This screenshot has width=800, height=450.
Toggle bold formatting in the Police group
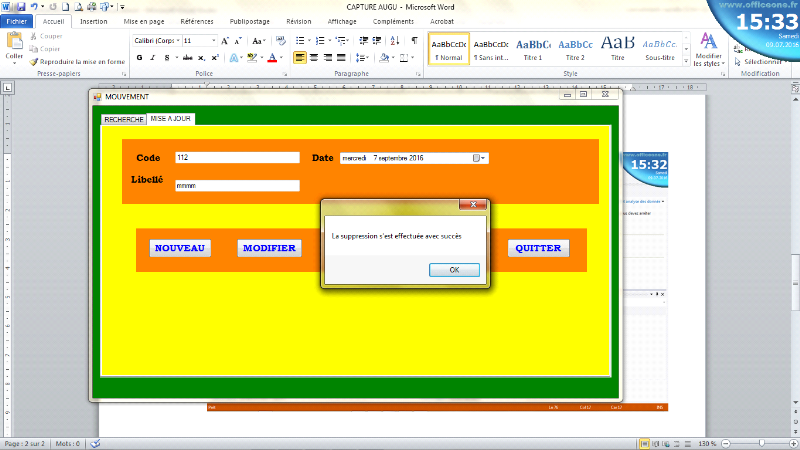(139, 58)
